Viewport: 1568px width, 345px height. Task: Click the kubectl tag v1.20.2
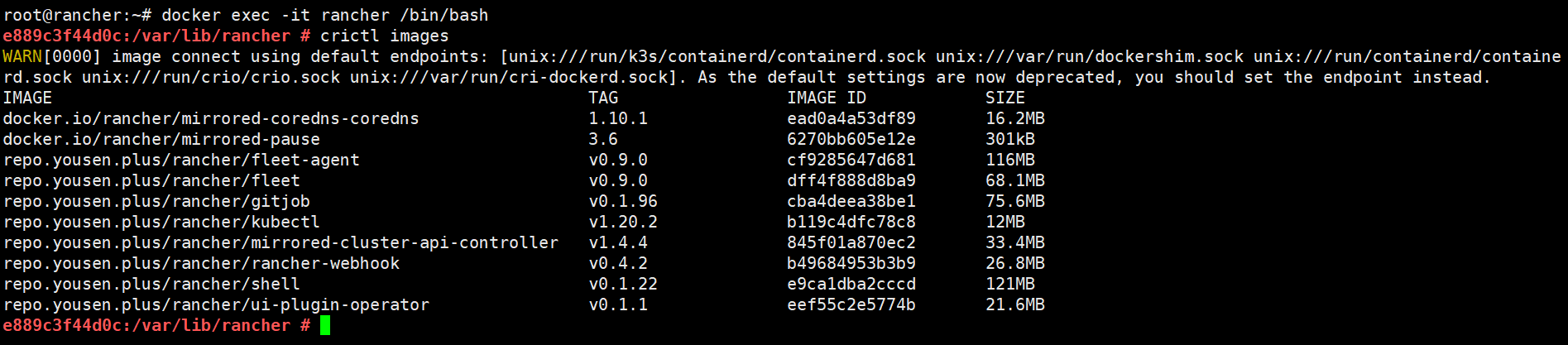623,222
